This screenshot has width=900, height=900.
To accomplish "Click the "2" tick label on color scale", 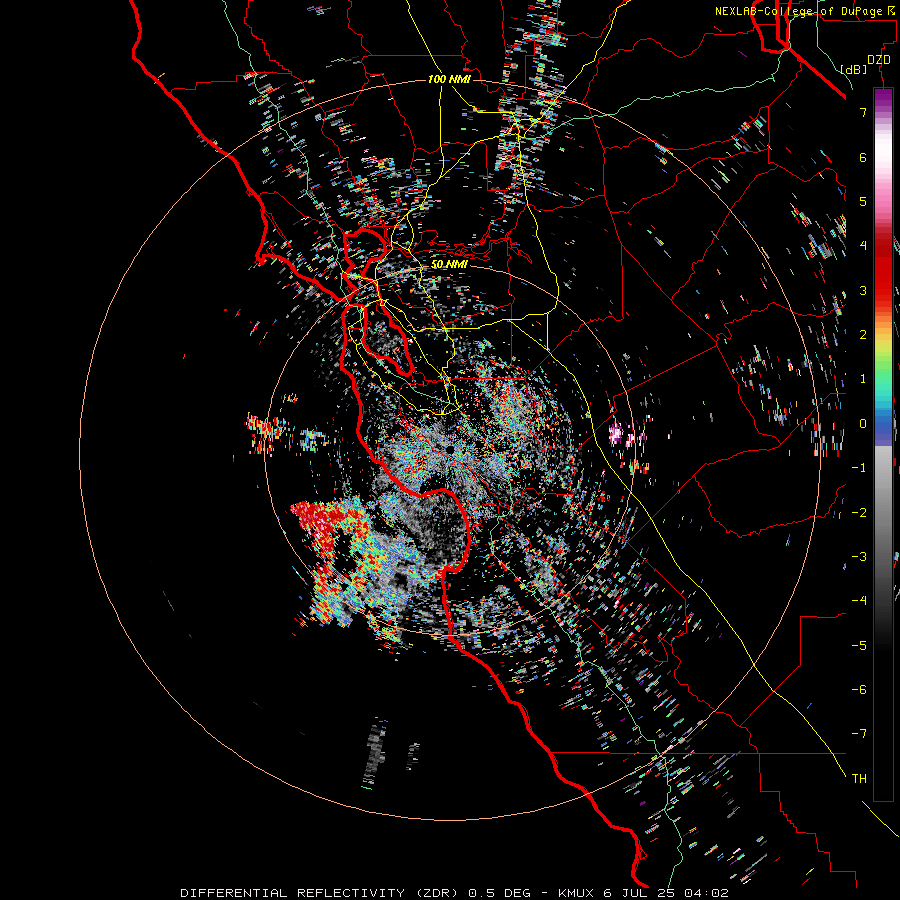I will pyautogui.click(x=863, y=335).
